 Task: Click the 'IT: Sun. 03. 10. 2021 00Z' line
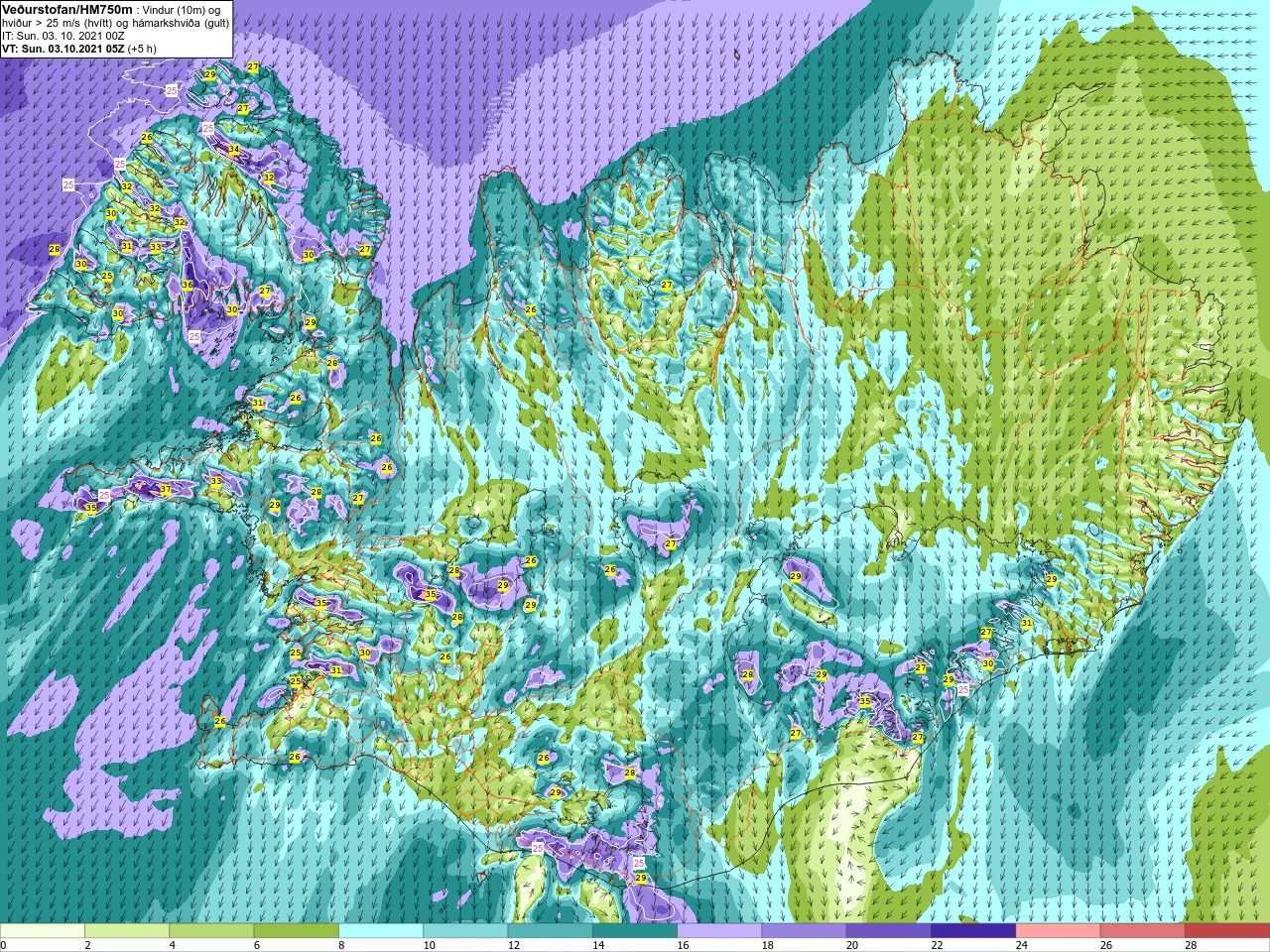click(63, 35)
